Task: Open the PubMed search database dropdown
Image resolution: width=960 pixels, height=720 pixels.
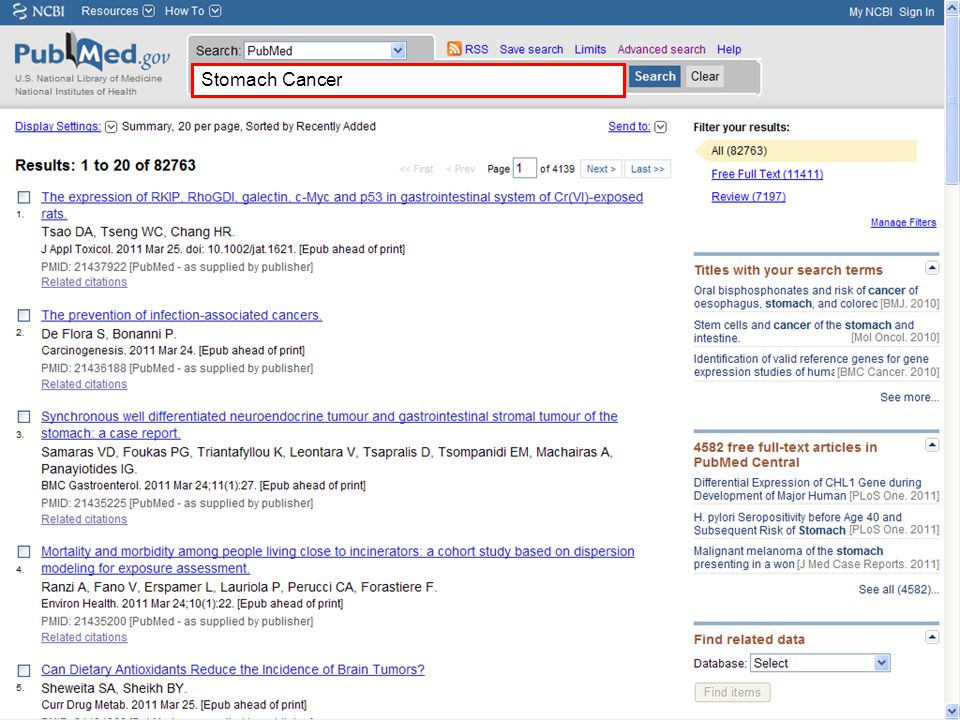Action: tap(325, 50)
